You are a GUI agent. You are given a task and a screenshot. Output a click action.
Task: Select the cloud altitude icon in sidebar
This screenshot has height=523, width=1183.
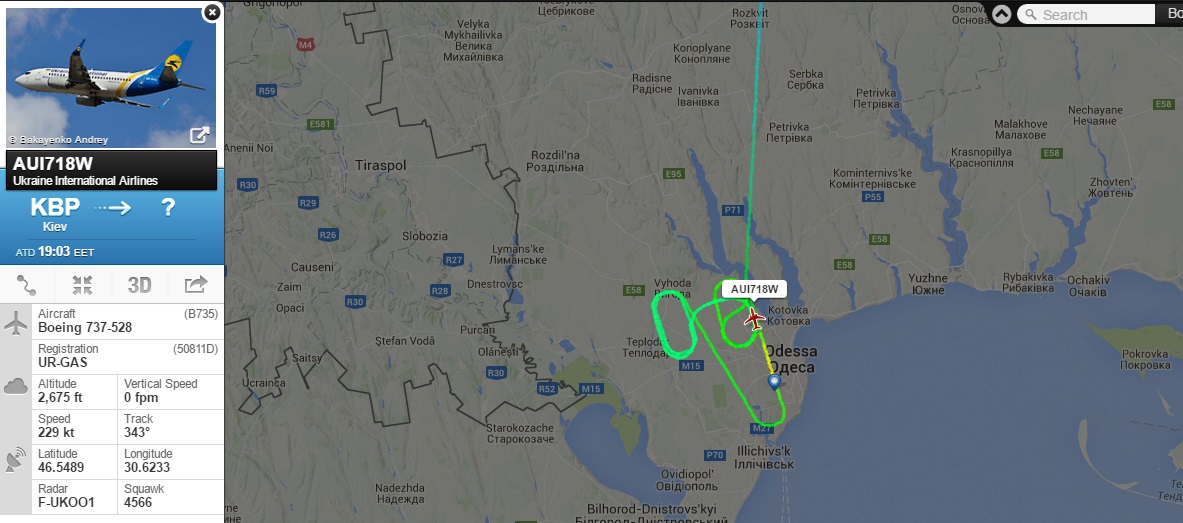pos(15,387)
